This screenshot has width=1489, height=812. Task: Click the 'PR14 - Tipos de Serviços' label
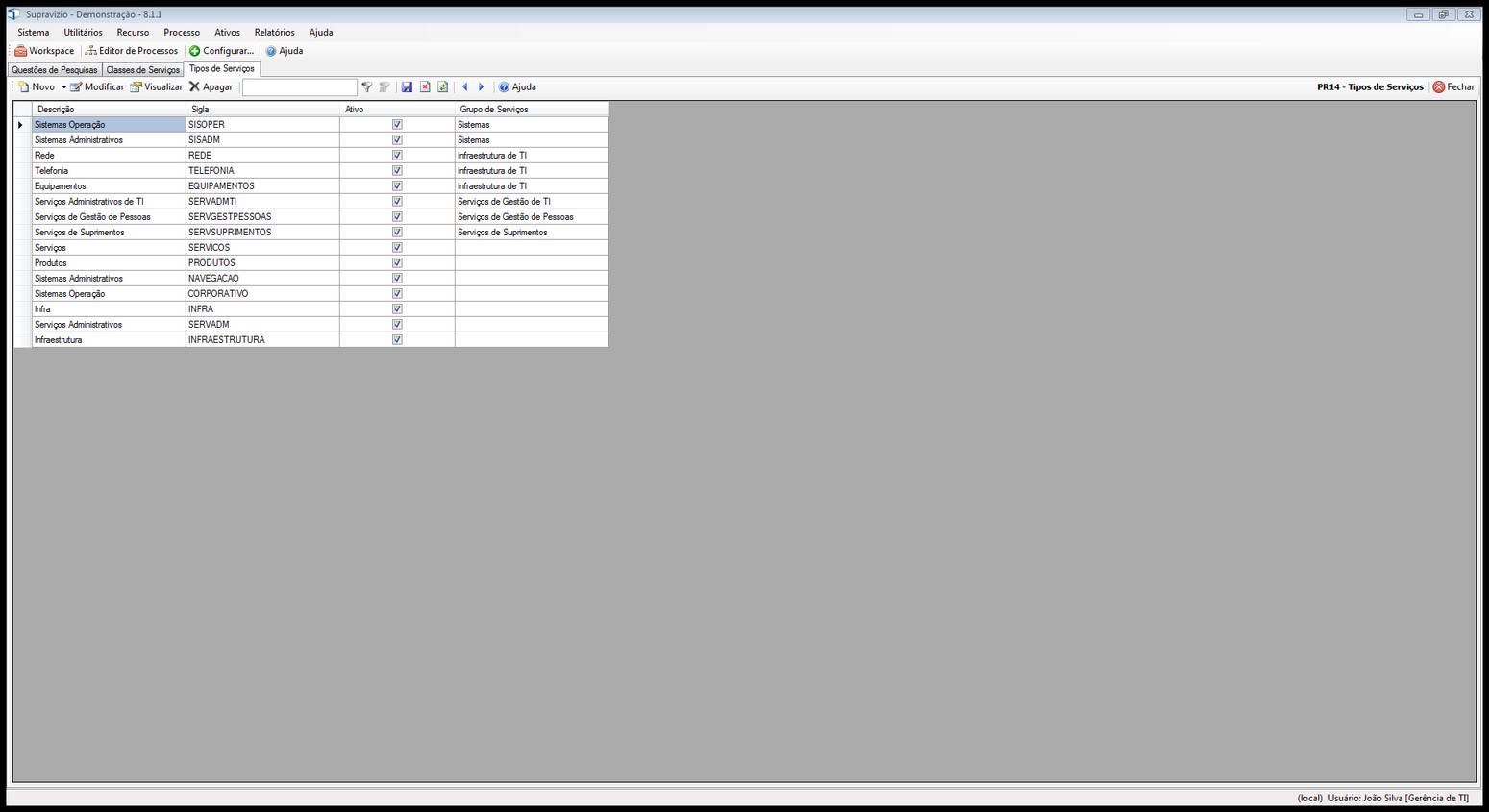[1370, 87]
